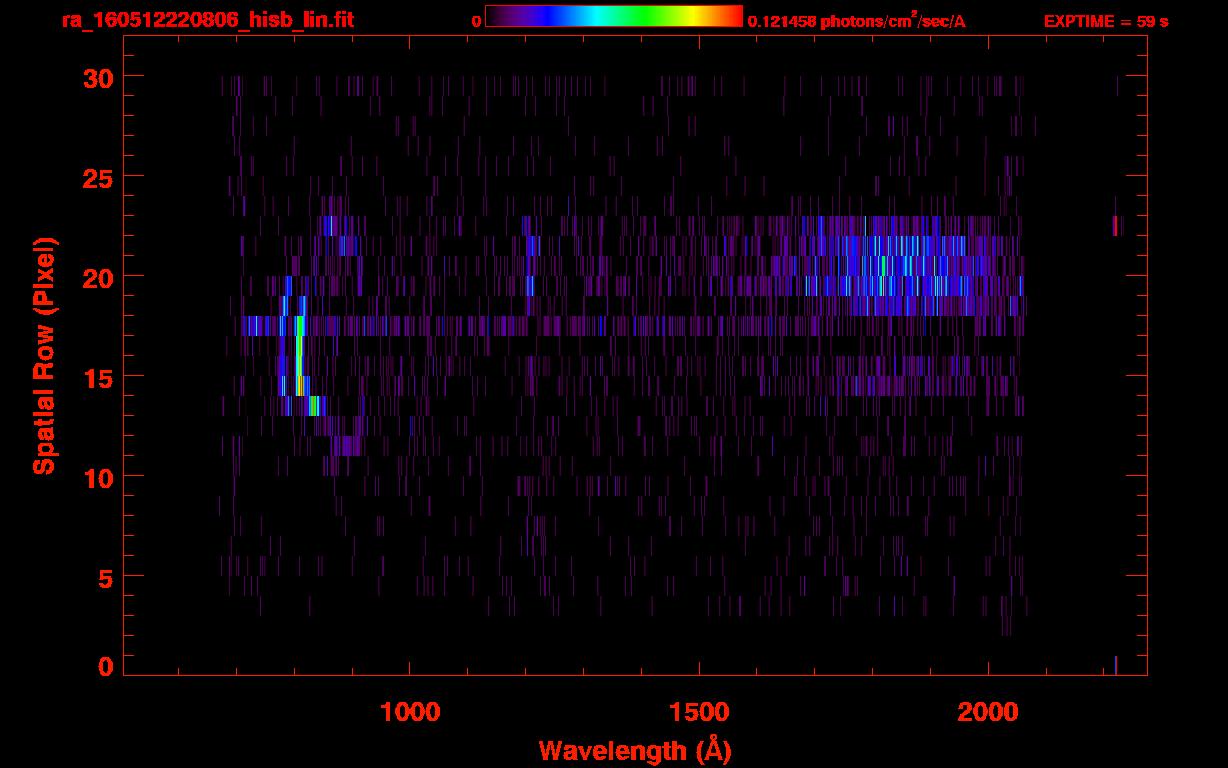This screenshot has width=1228, height=768.
Task: Click the 0 label left of the colorbar
Action: 476,20
